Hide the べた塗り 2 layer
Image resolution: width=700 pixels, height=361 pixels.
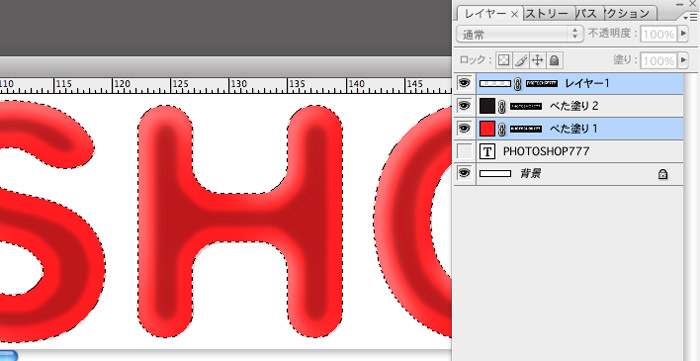point(465,106)
